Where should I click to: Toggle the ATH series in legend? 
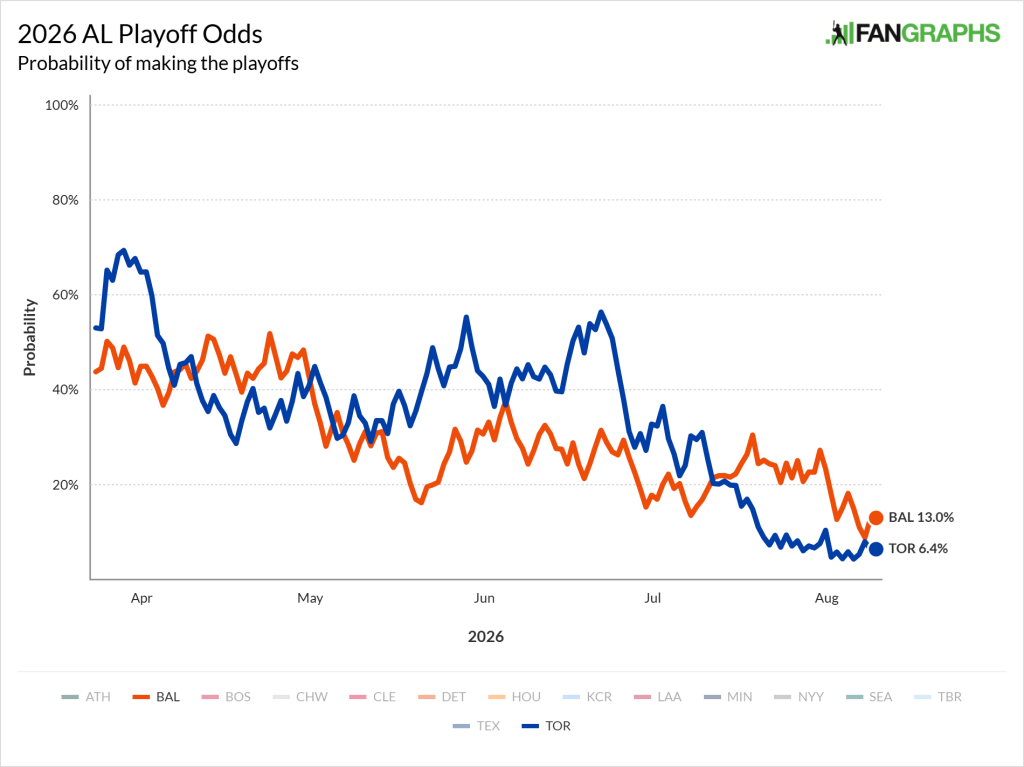click(x=86, y=697)
